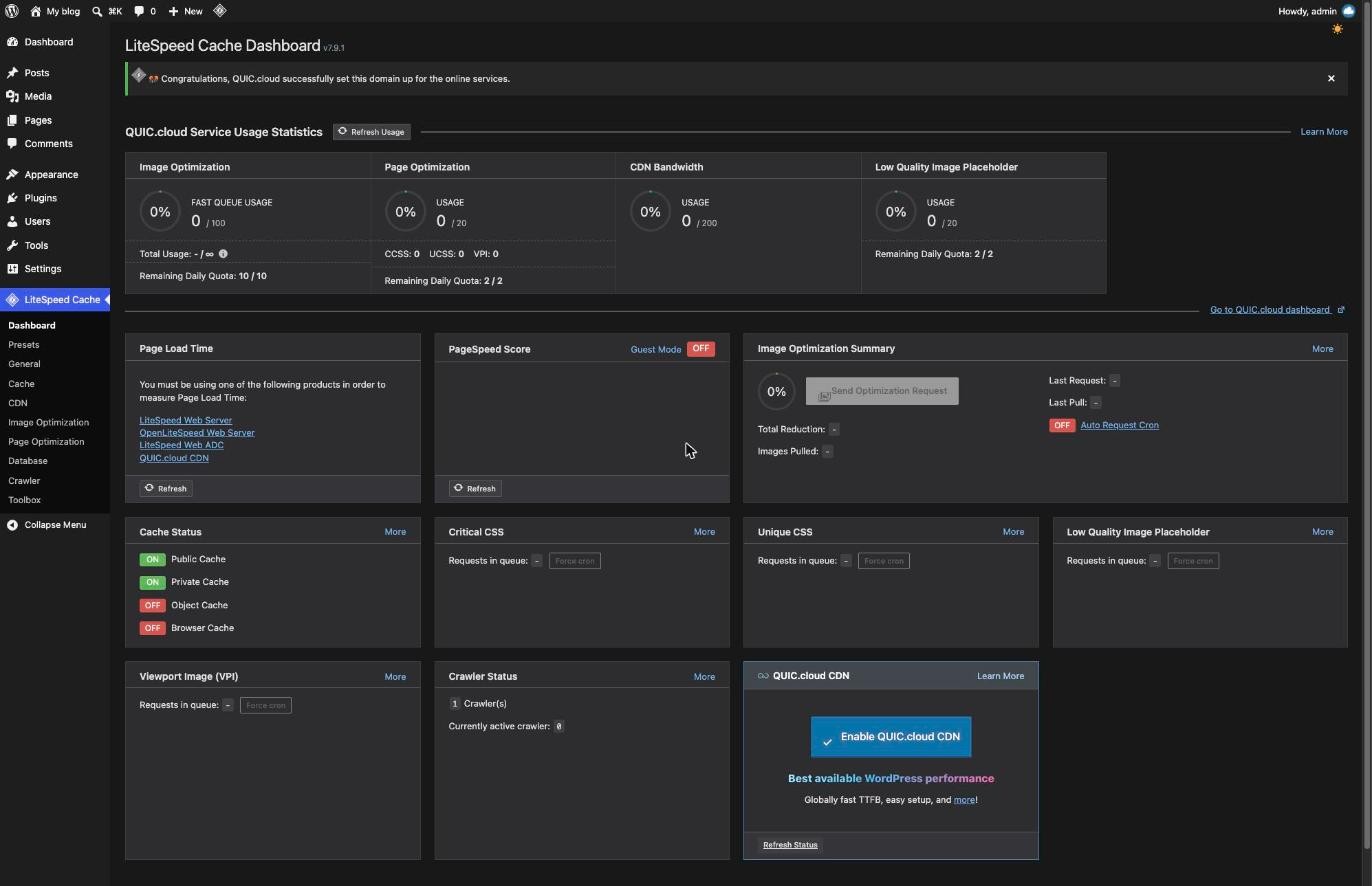Open the New content dropdown in admin bar
Viewport: 1372px width, 886px height.
(185, 11)
